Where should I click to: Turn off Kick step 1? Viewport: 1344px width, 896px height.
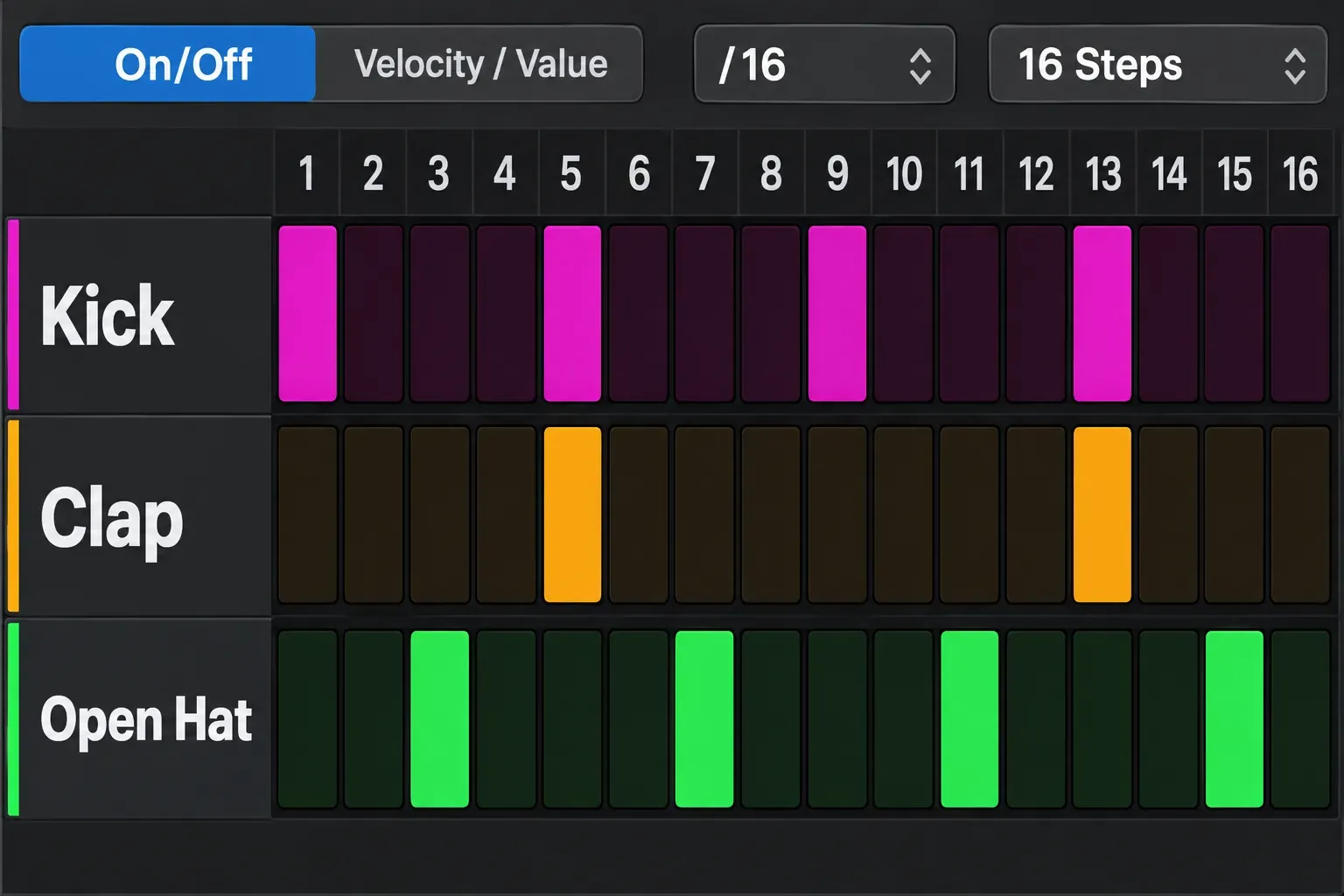(x=308, y=314)
